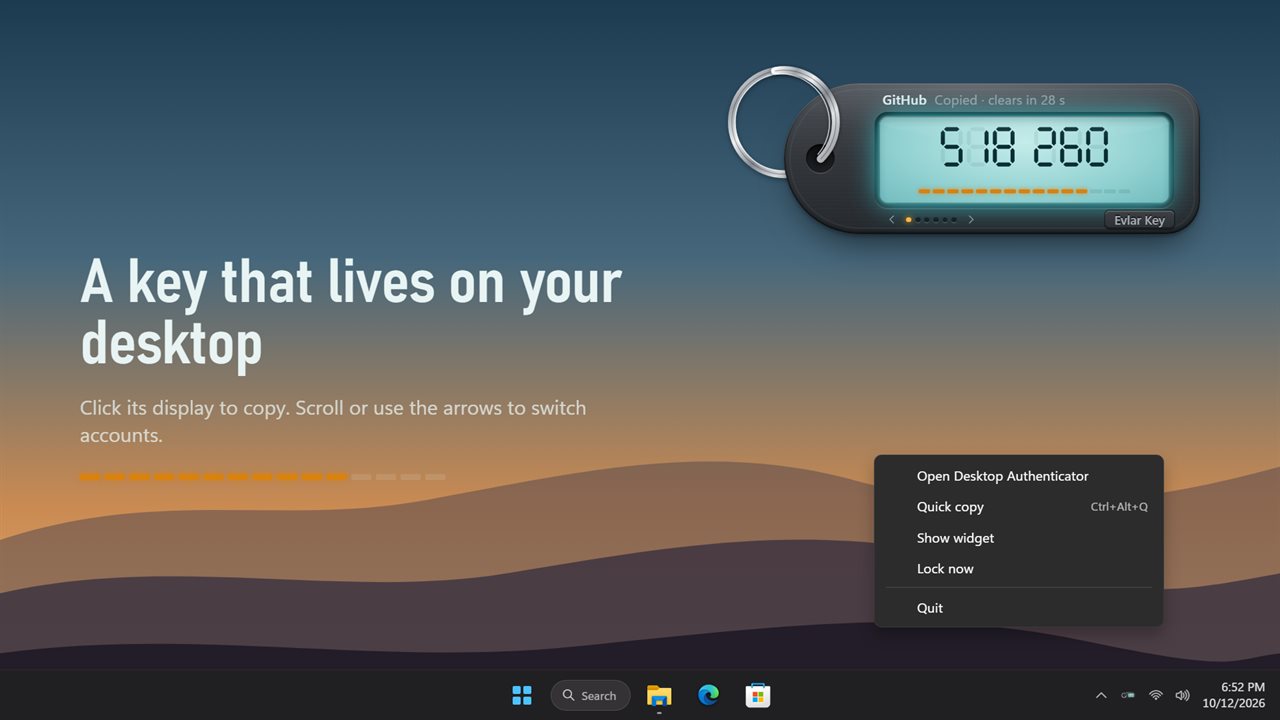Click the Evlar Key button on the fob
1280x720 pixels.
1139,220
